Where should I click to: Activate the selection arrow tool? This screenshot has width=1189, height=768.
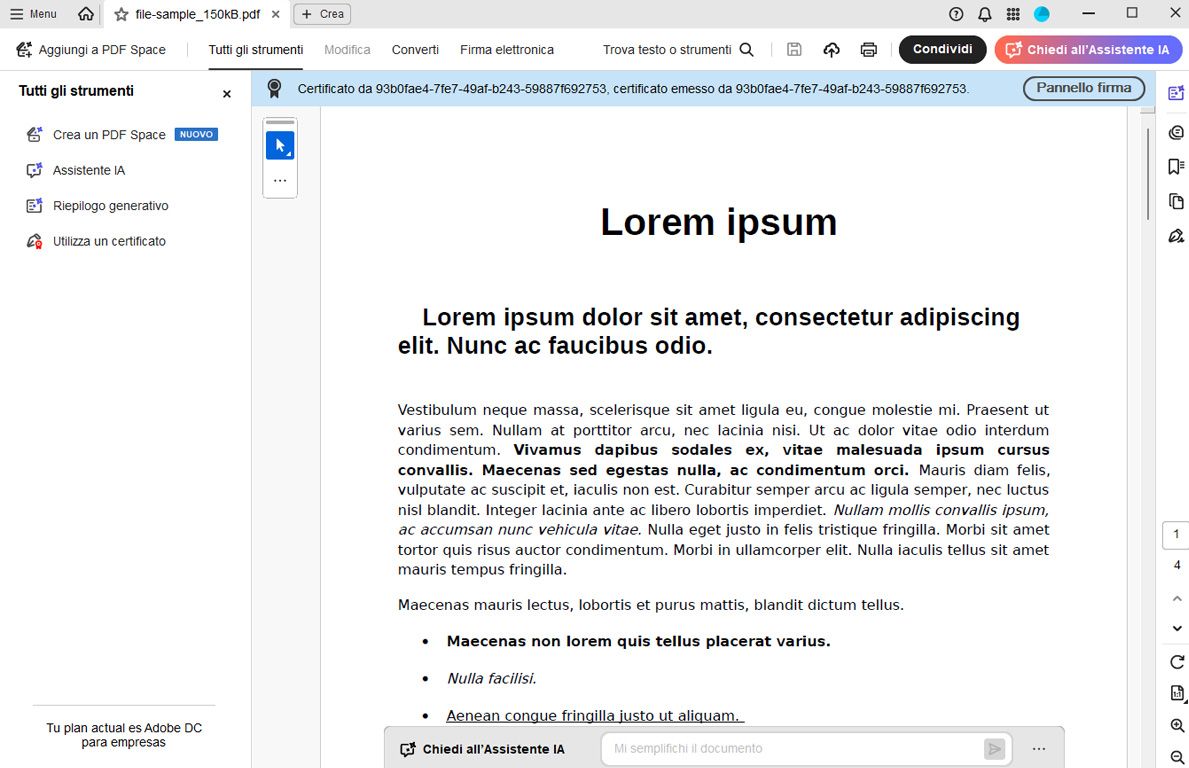(280, 143)
